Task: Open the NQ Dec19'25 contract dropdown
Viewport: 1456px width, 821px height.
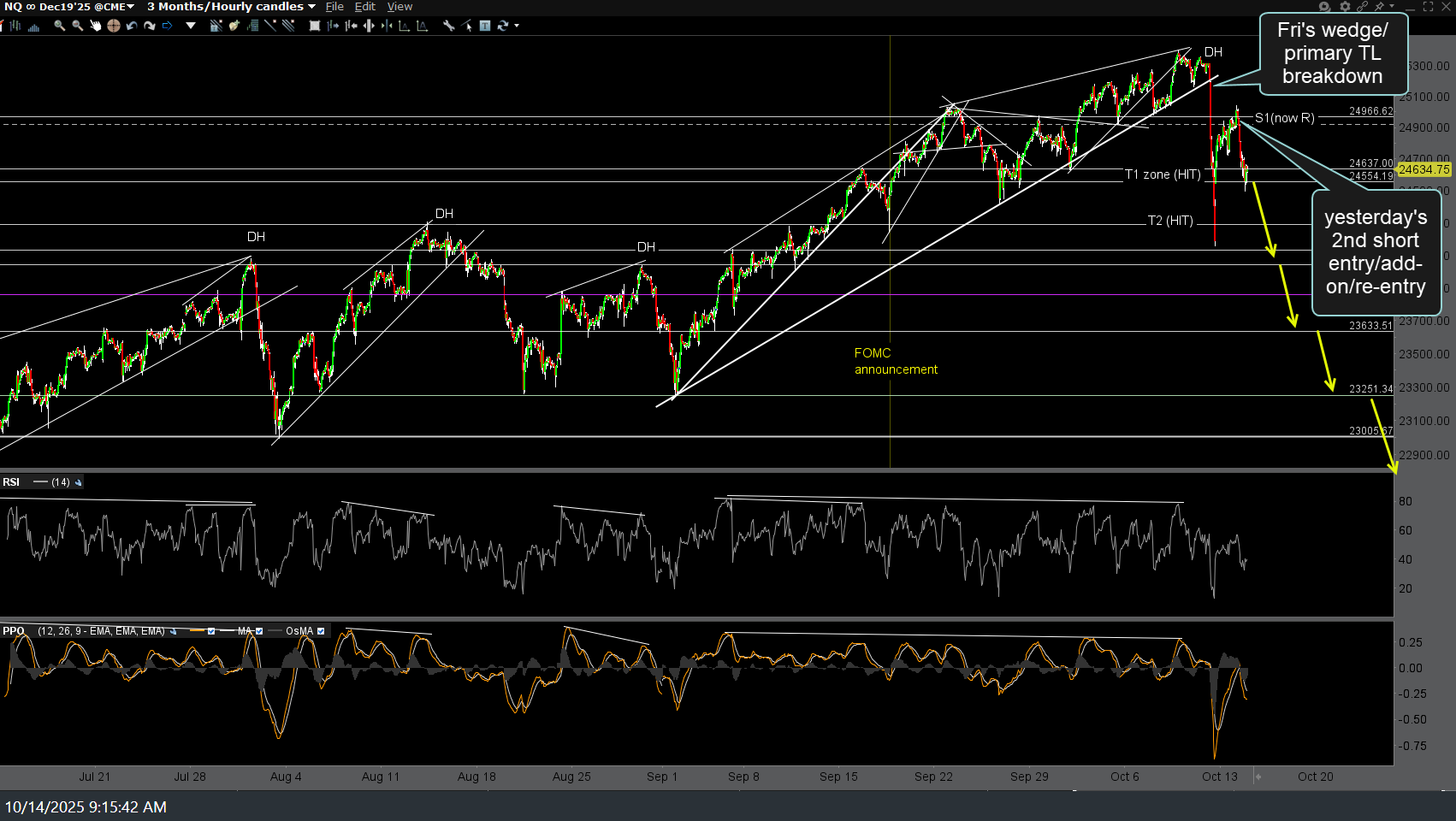Action: pyautogui.click(x=70, y=7)
